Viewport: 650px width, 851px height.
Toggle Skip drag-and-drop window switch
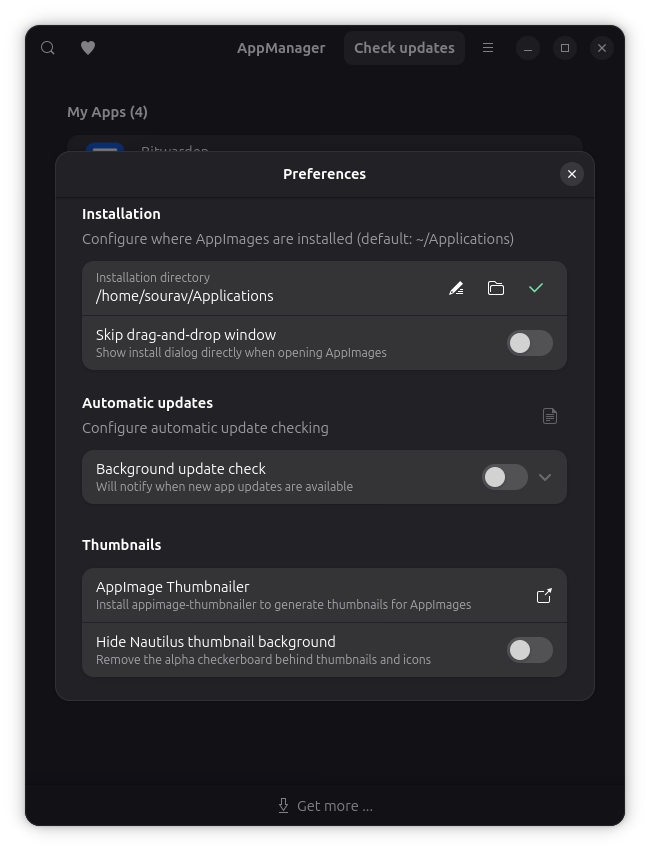point(529,343)
